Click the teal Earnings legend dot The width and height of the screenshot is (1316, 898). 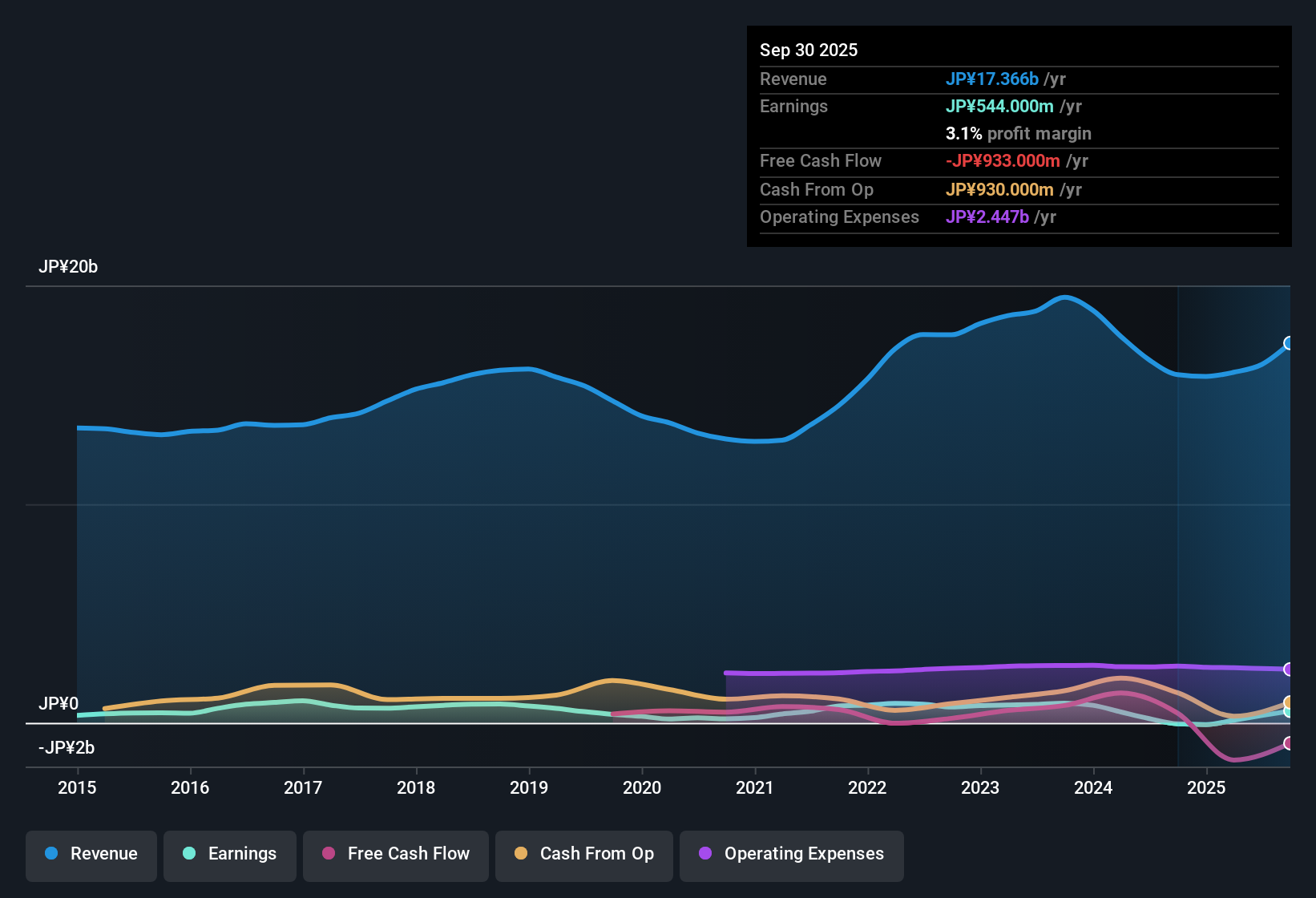point(189,854)
